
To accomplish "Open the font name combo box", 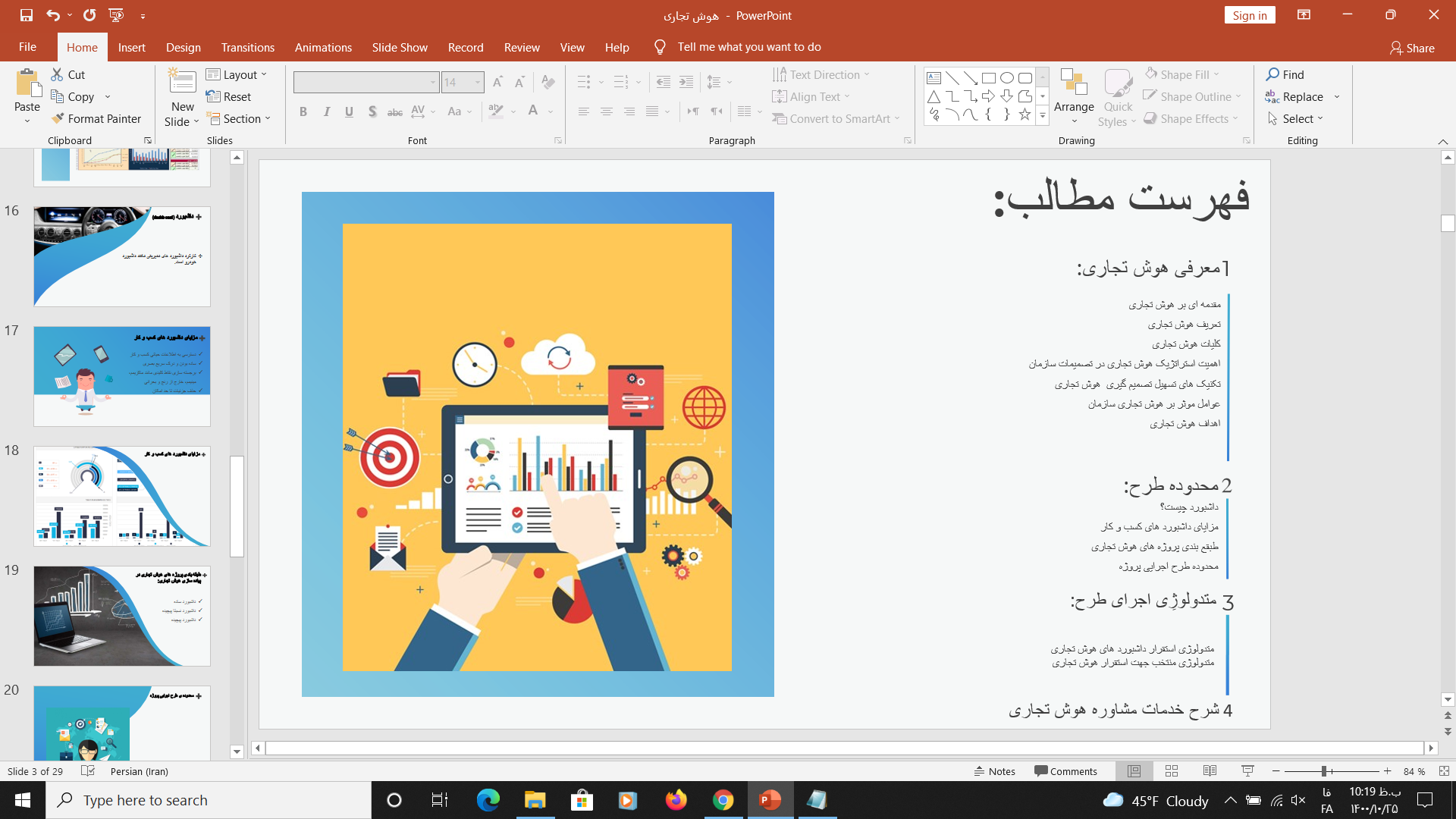I will [x=366, y=82].
